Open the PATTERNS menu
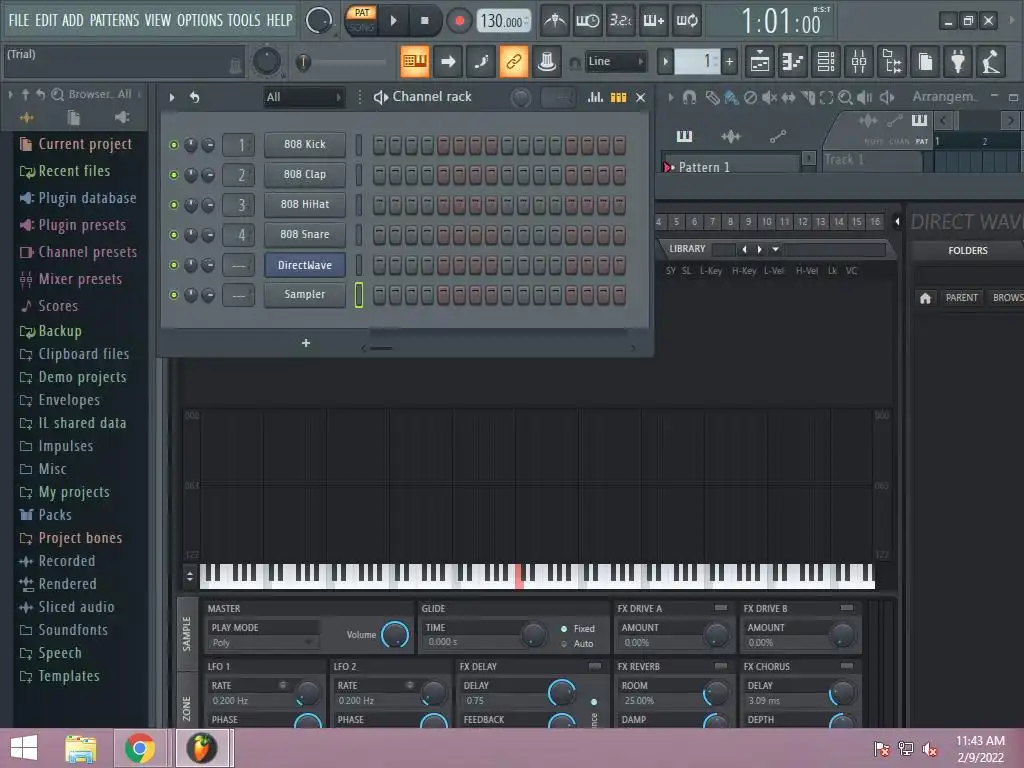This screenshot has width=1024, height=768. click(x=114, y=20)
